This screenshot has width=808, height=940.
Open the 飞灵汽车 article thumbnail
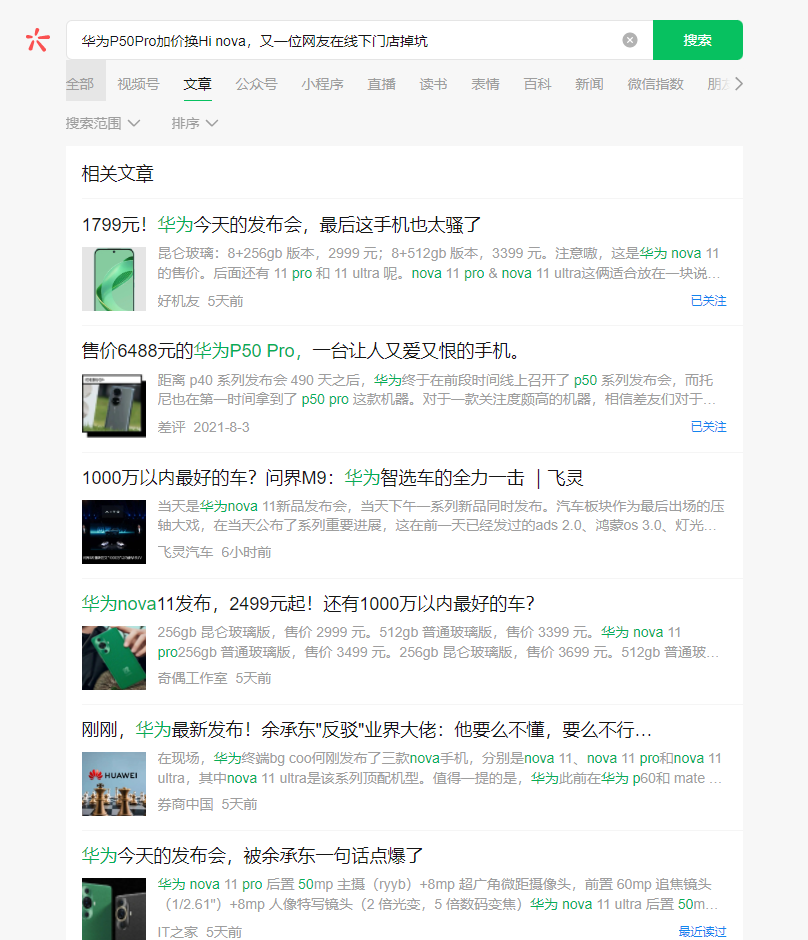pos(114,532)
